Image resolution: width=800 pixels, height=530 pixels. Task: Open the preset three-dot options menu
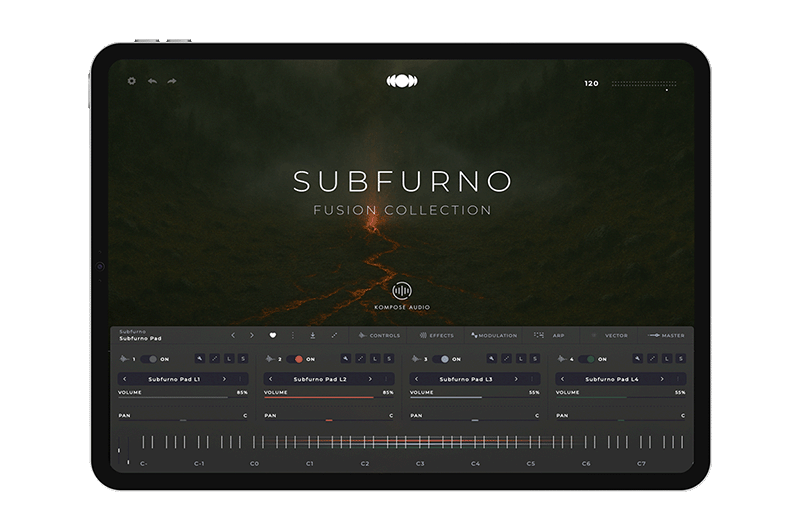[292, 335]
